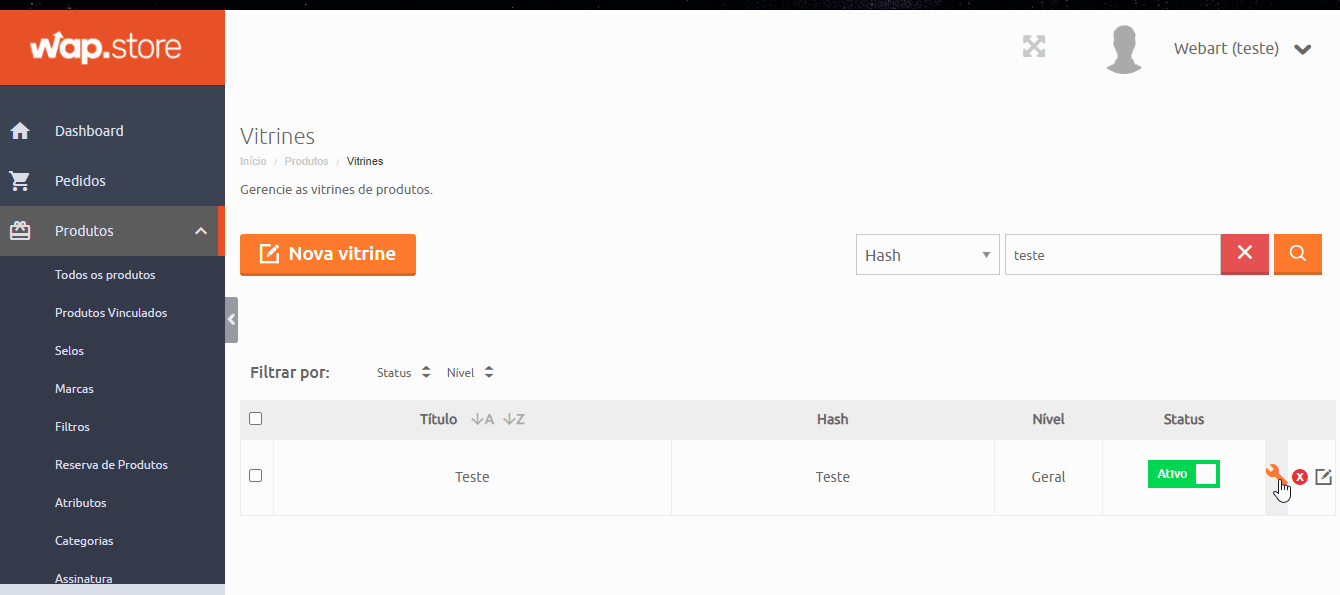Edit Teste vitrine with pencil icon
The image size is (1340, 595).
1323,477
